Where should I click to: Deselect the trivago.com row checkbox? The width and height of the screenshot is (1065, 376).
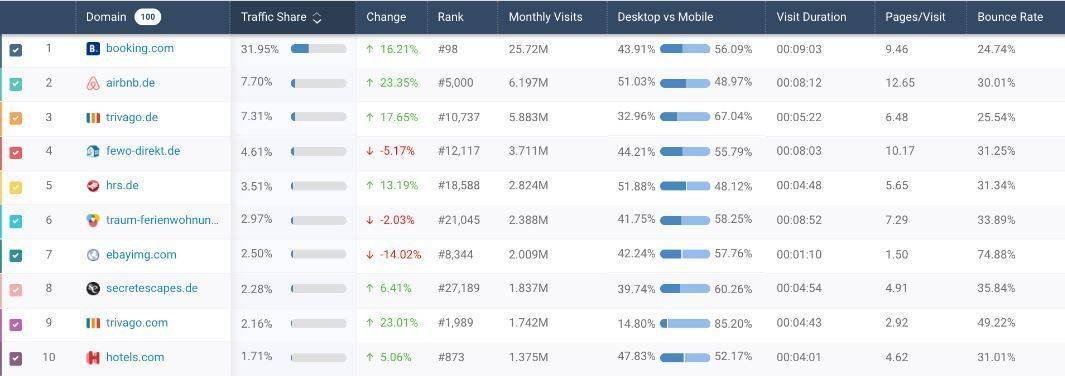pyautogui.click(x=16, y=324)
